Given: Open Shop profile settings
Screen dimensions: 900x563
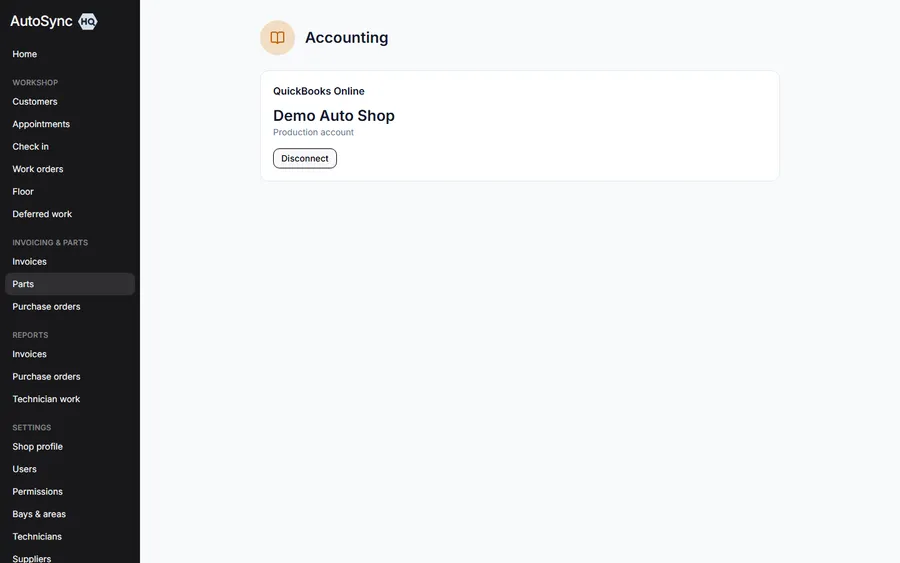Looking at the screenshot, I should click(x=37, y=446).
